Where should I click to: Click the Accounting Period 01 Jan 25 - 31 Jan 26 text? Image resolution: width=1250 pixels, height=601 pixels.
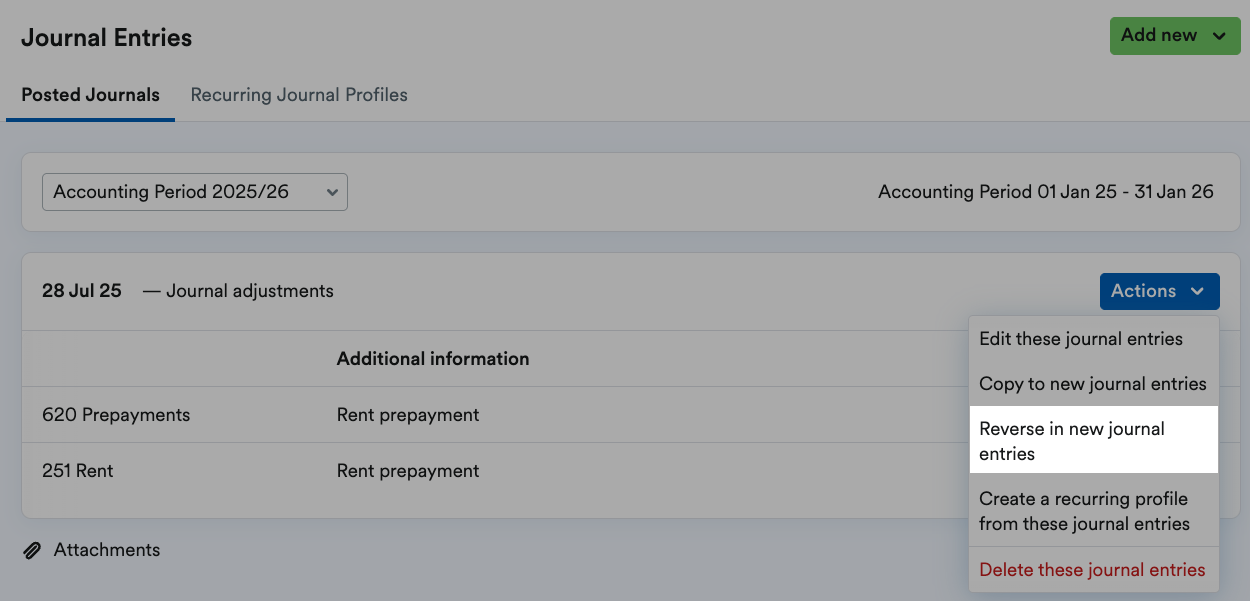(1046, 192)
